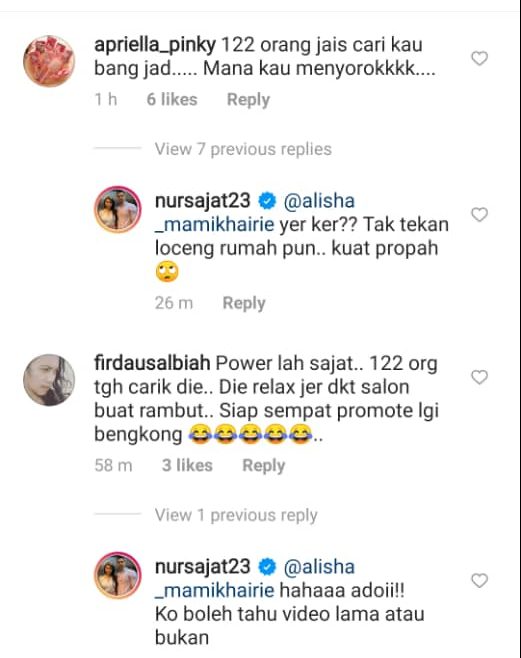The height and width of the screenshot is (658, 521).
Task: Open nursajat23's avatar on 'hahaaa adoii' reply
Action: pyautogui.click(x=118, y=575)
